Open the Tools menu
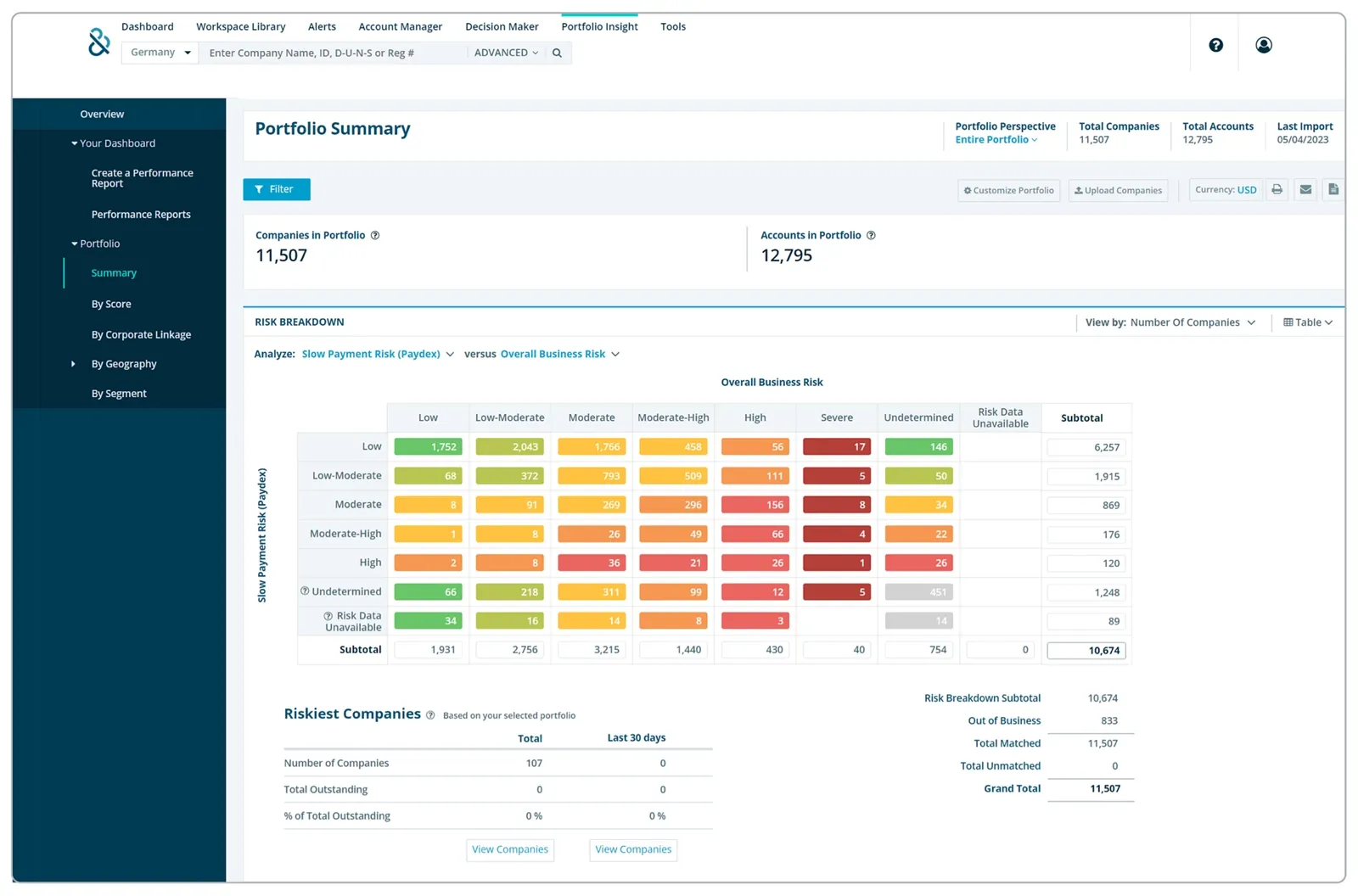Viewport: 1358px width, 896px height. 673,26
